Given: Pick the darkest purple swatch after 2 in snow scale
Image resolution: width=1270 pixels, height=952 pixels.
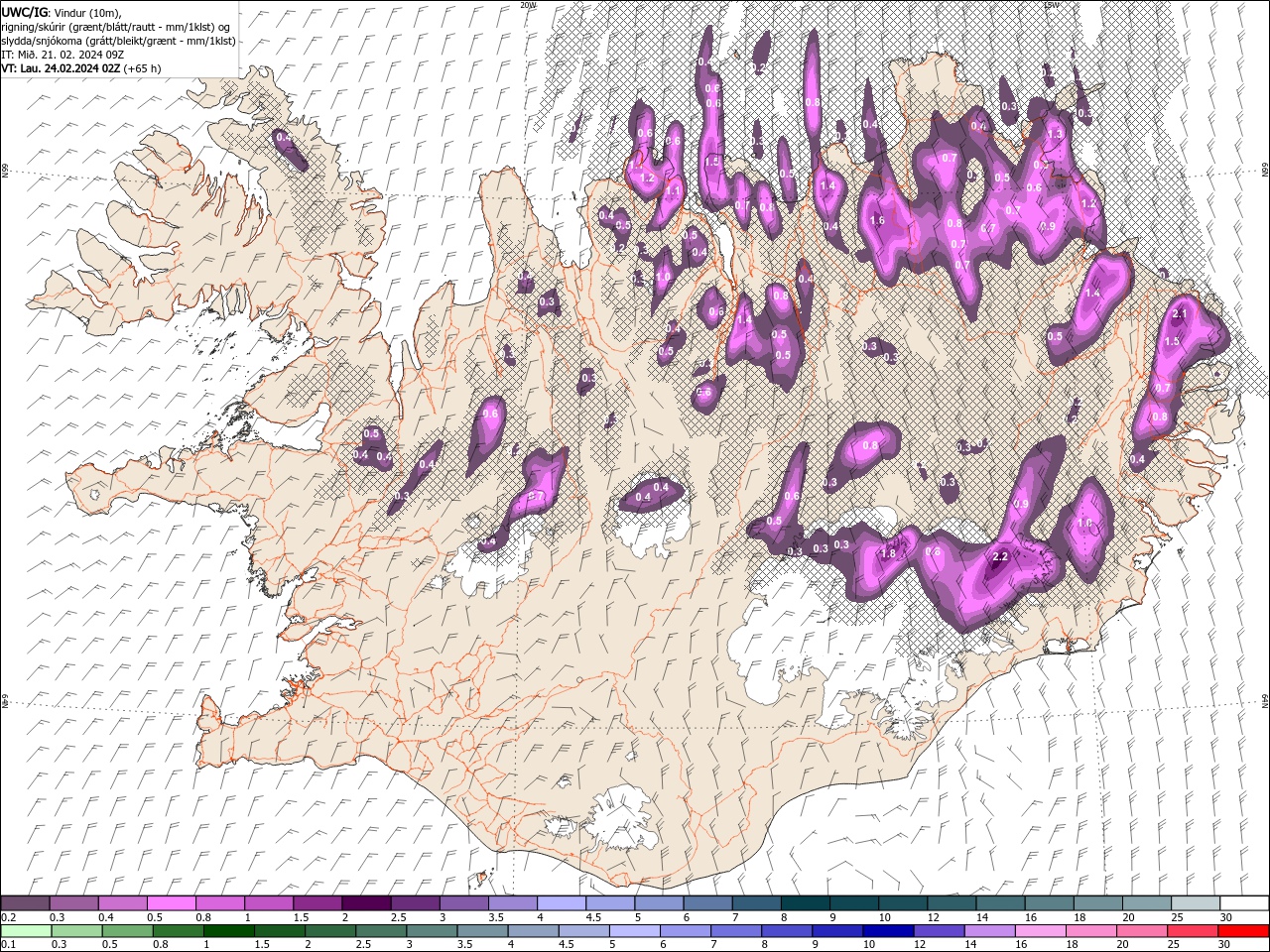Looking at the screenshot, I should pyautogui.click(x=365, y=903).
